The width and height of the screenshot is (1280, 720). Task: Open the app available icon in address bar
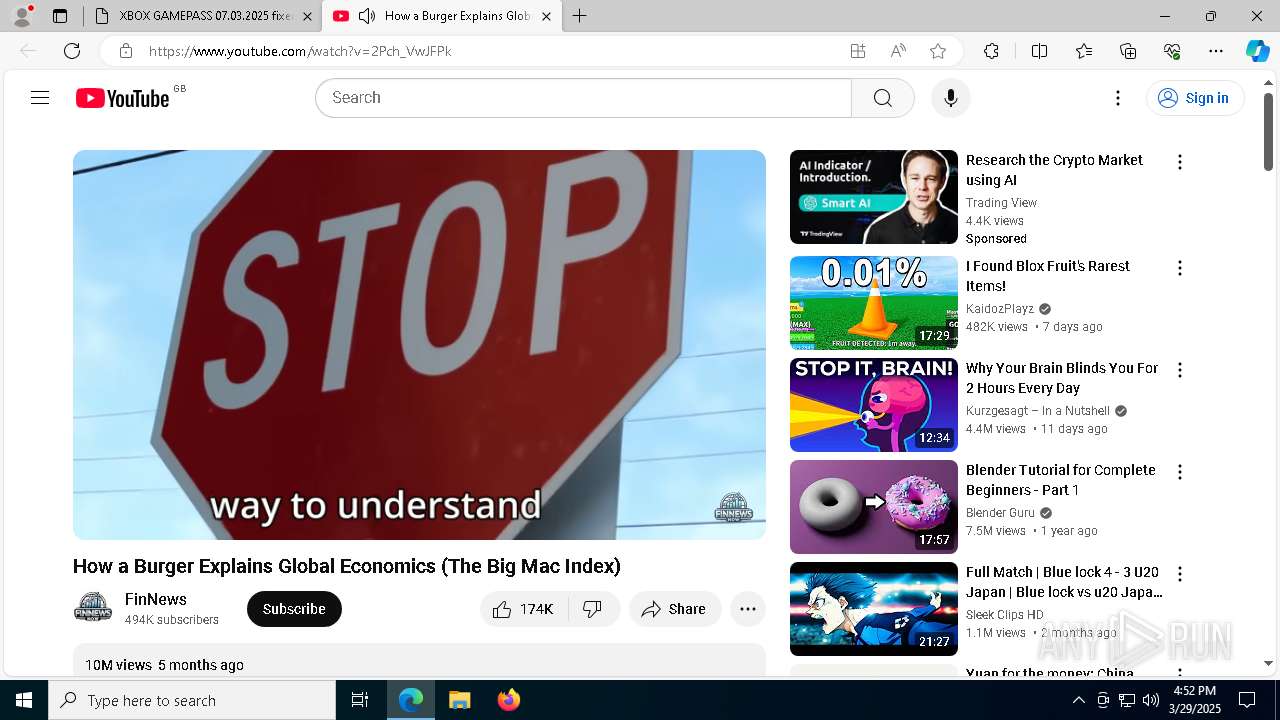point(858,51)
